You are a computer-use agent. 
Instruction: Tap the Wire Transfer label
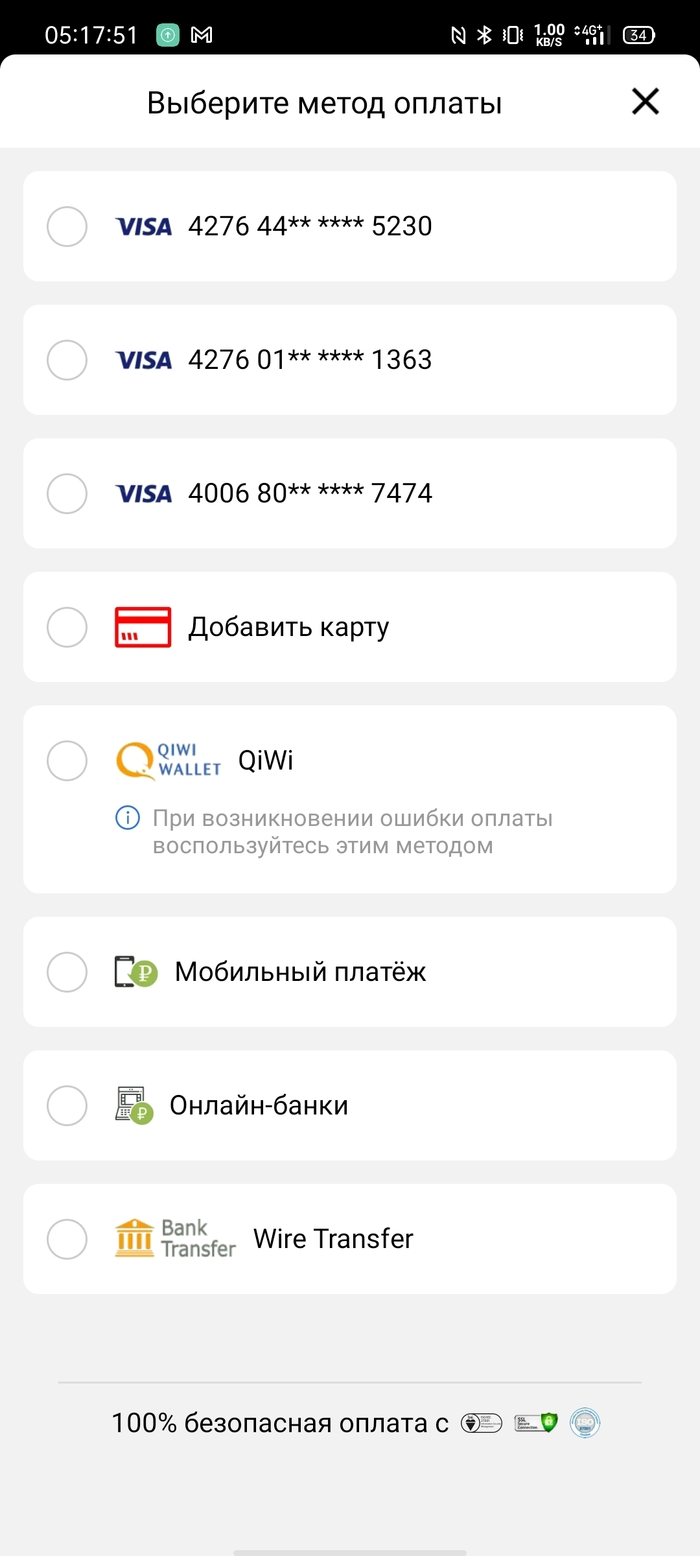pyautogui.click(x=333, y=1239)
